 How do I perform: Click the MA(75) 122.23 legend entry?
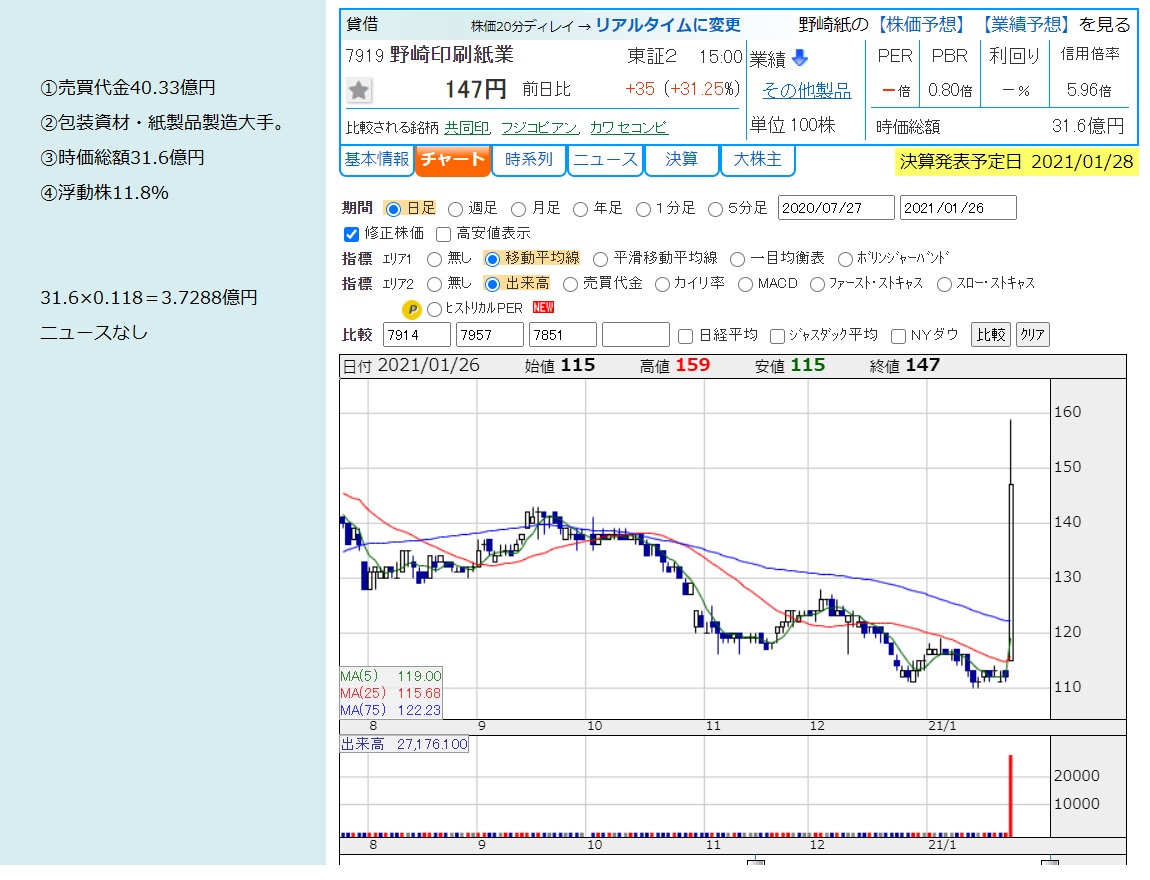pos(390,710)
